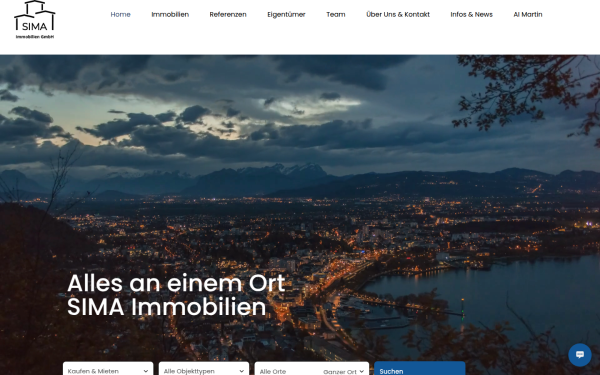Open the Team page
Screen dimensions: 600x375
pos(336,15)
